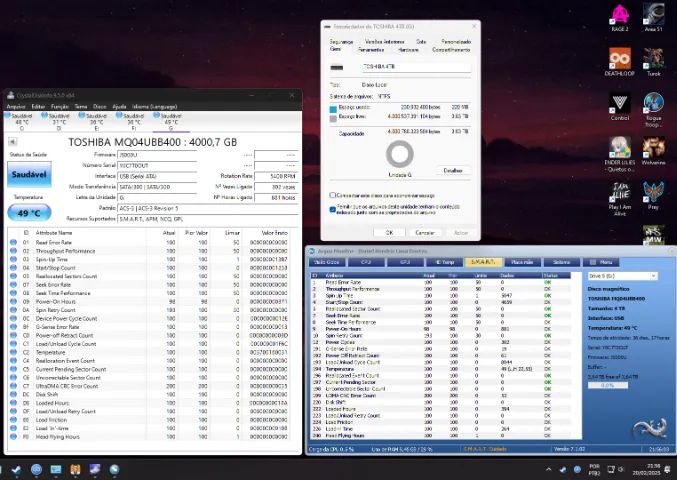
Task: Open the Arquivo menu in CrystalDiskInfo
Action: pyautogui.click(x=16, y=107)
